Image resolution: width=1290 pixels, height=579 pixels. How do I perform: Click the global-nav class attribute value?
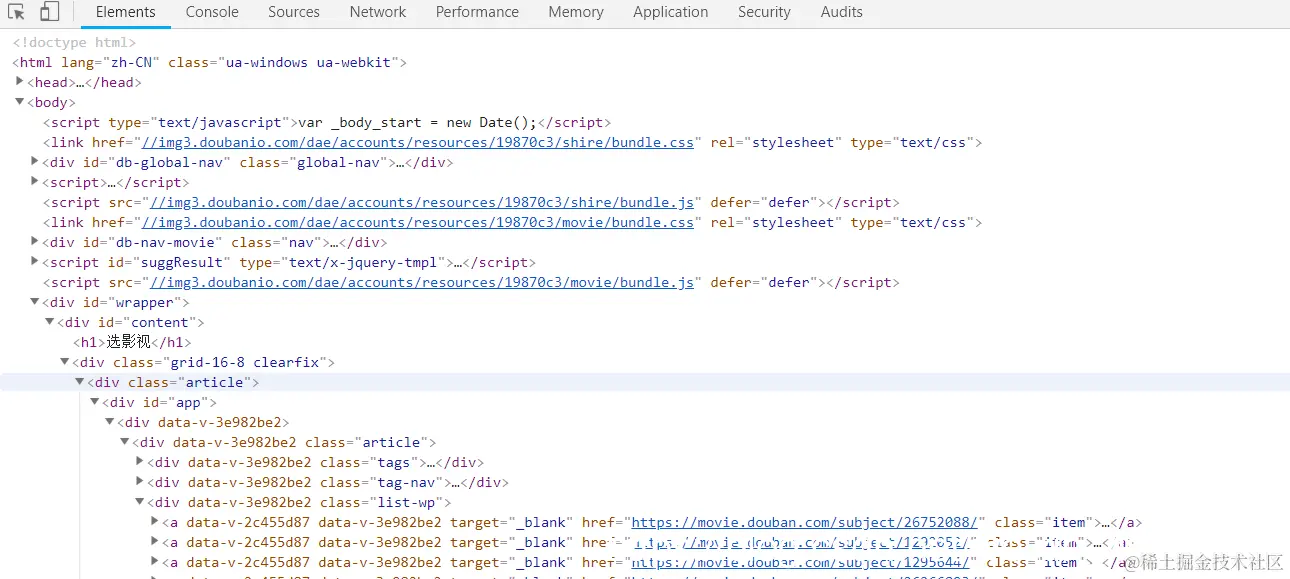[x=337, y=162]
